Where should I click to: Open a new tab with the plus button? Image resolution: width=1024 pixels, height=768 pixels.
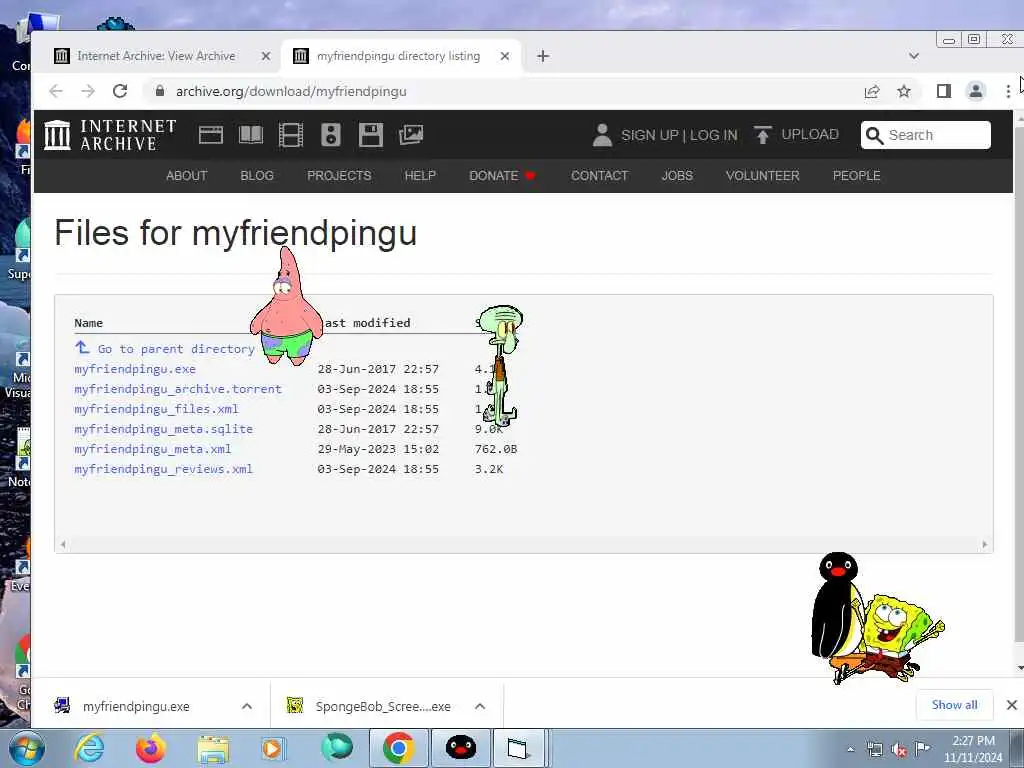(x=543, y=56)
